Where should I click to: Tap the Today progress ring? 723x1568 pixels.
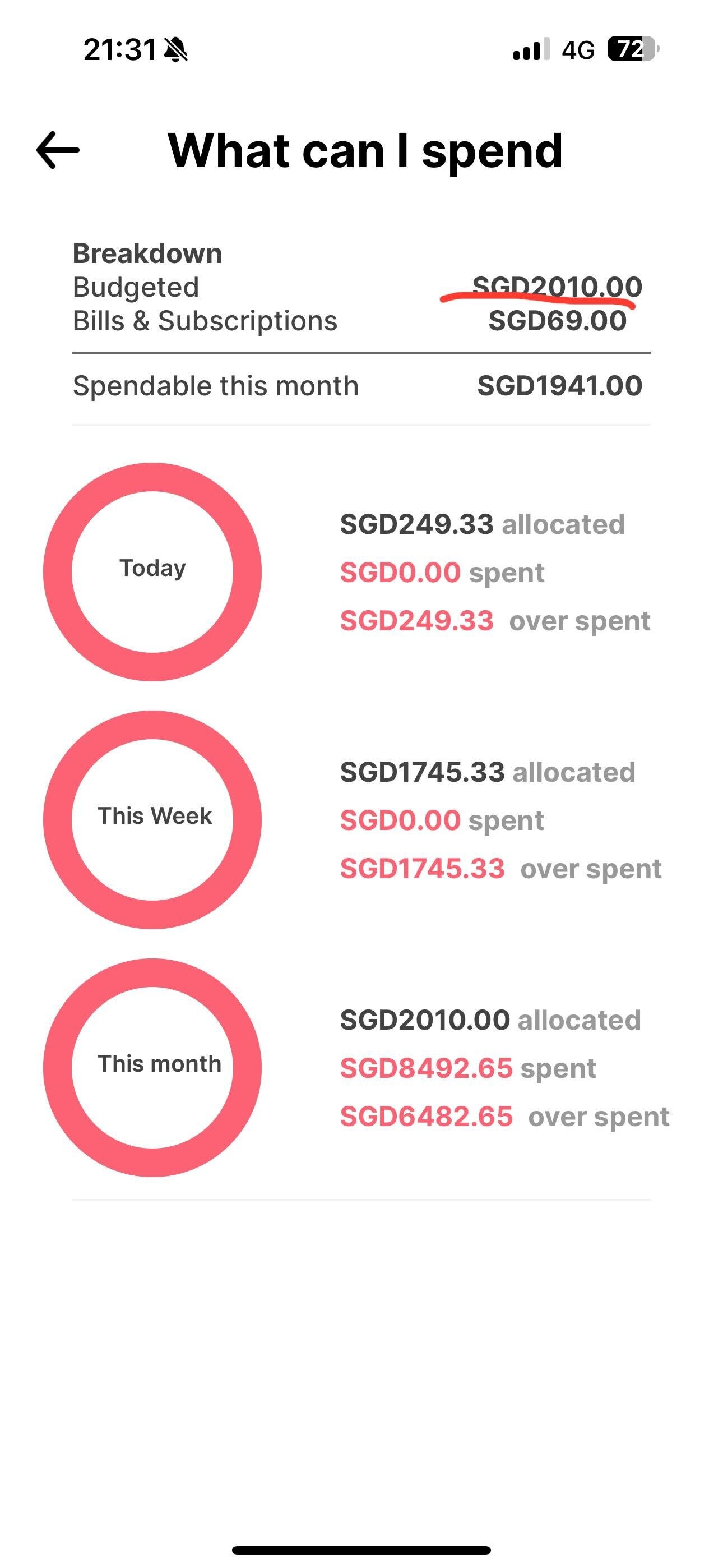(152, 571)
